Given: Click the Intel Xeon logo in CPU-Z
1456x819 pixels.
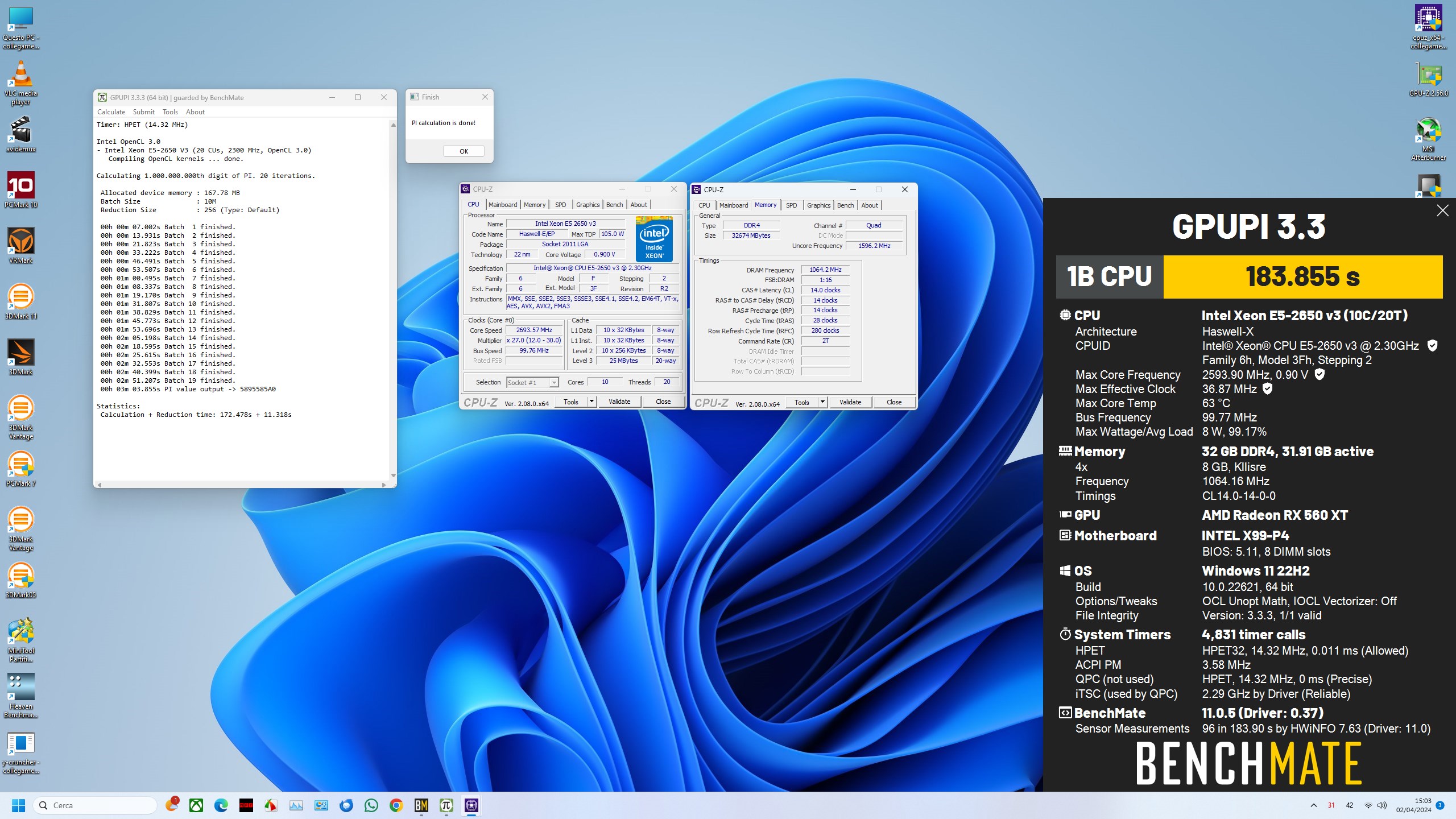Looking at the screenshot, I should tap(654, 239).
